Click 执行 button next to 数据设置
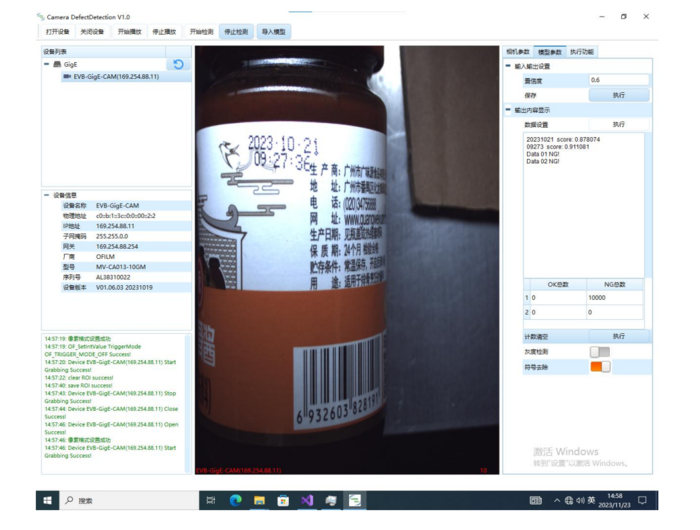 click(x=619, y=125)
